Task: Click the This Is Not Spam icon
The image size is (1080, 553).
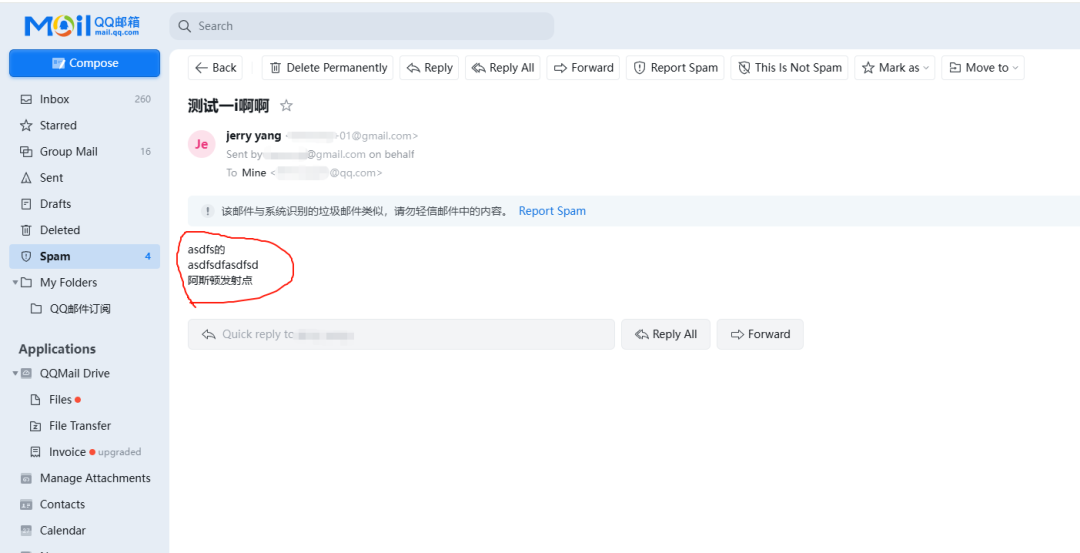Action: pyautogui.click(x=744, y=68)
